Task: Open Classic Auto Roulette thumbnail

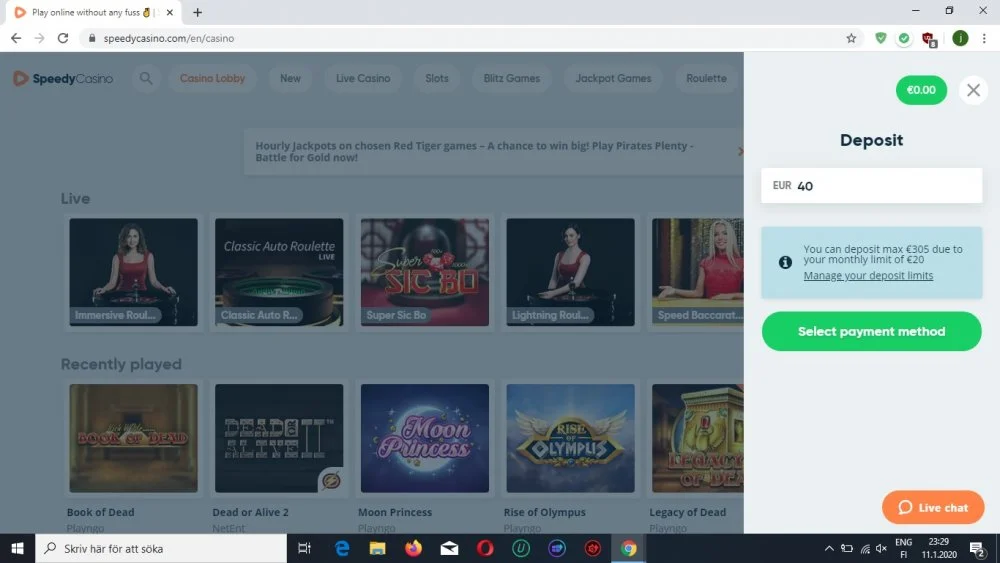Action: pyautogui.click(x=279, y=272)
